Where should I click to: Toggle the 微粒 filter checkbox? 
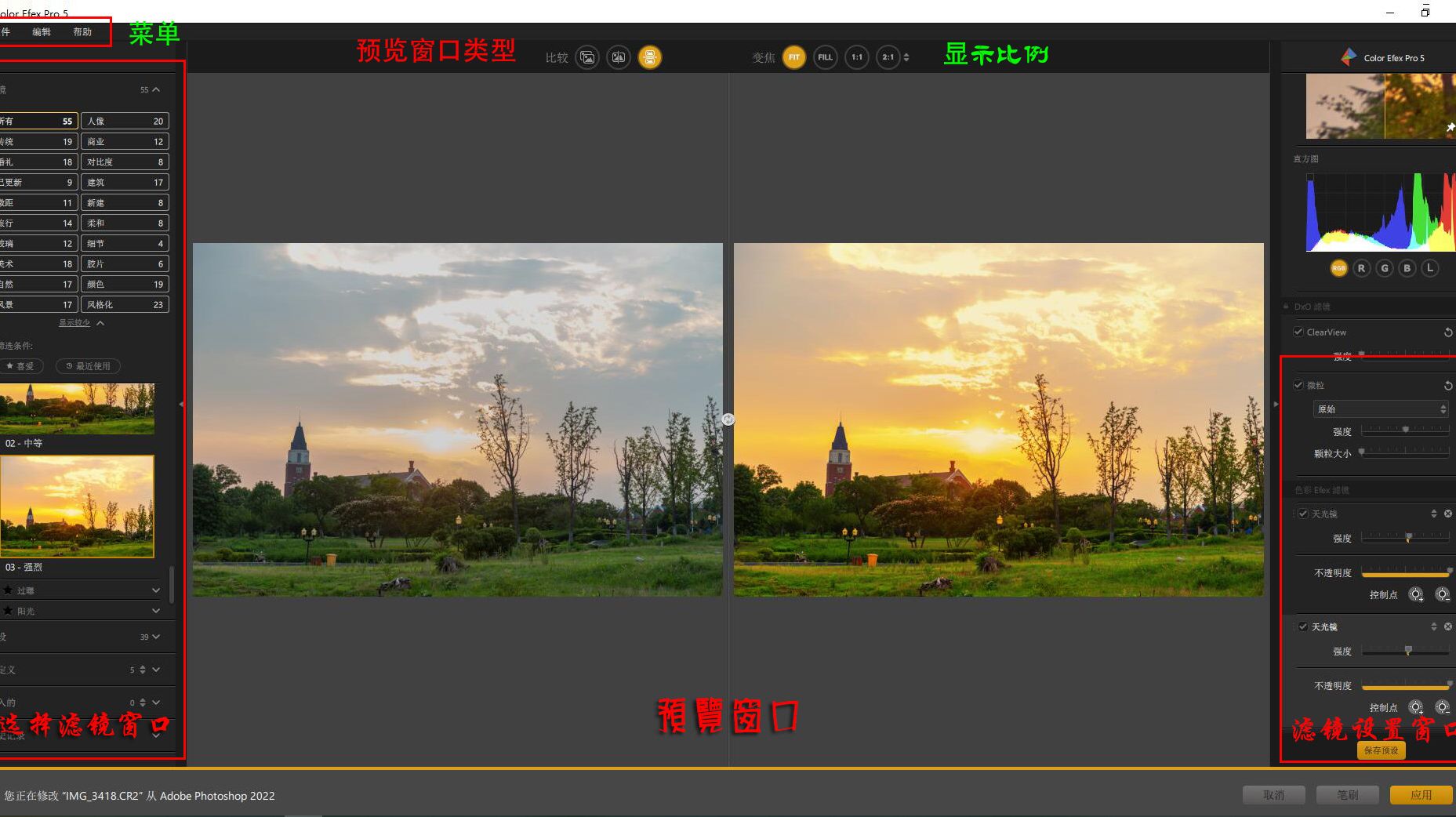pos(1299,385)
